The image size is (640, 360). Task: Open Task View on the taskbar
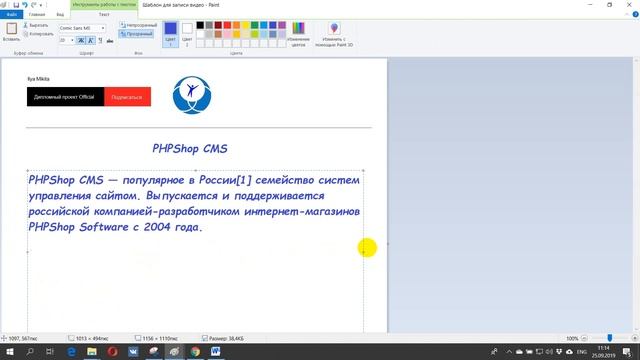50,351
